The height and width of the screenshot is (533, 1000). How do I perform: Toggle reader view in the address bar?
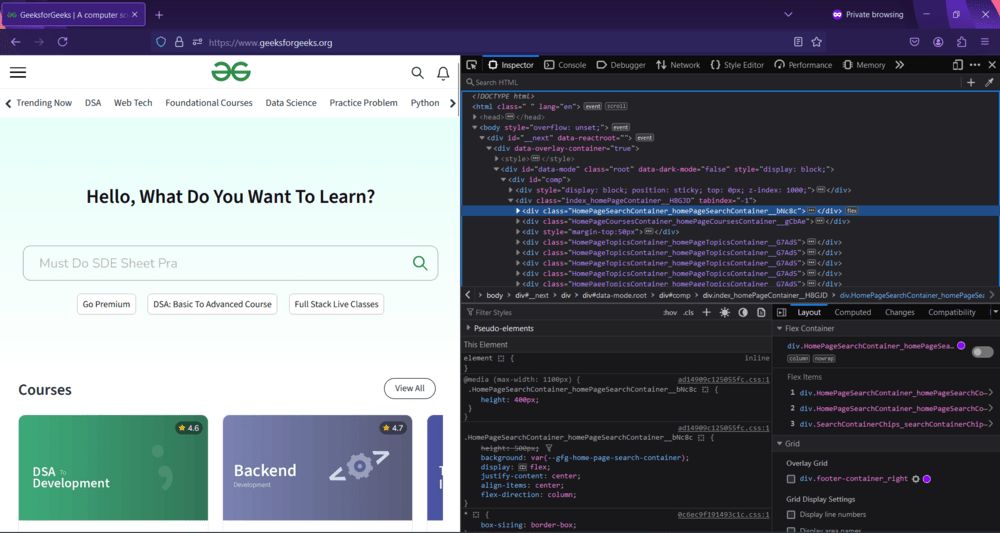coord(798,42)
